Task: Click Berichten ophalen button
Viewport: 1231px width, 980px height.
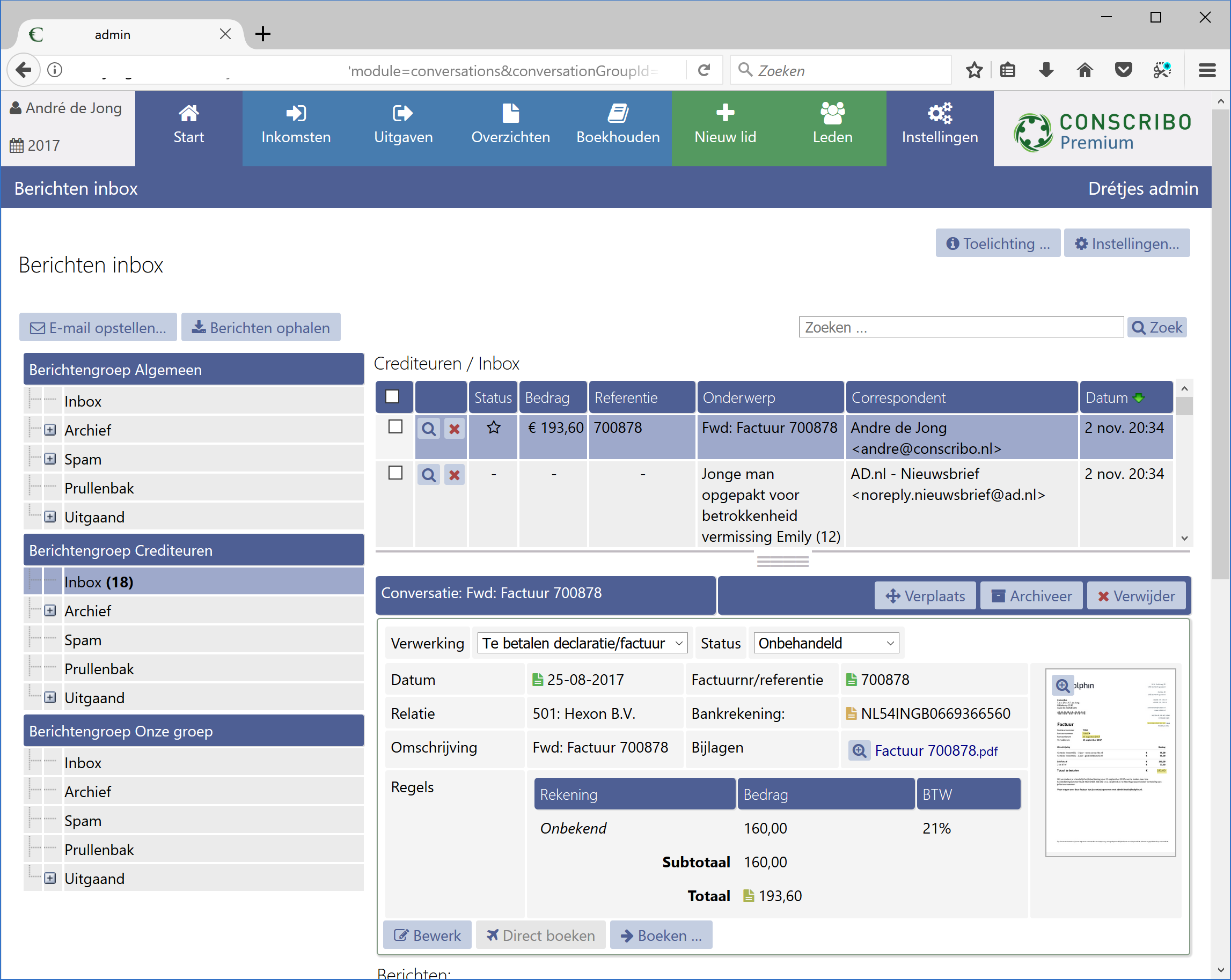Action: [x=261, y=328]
